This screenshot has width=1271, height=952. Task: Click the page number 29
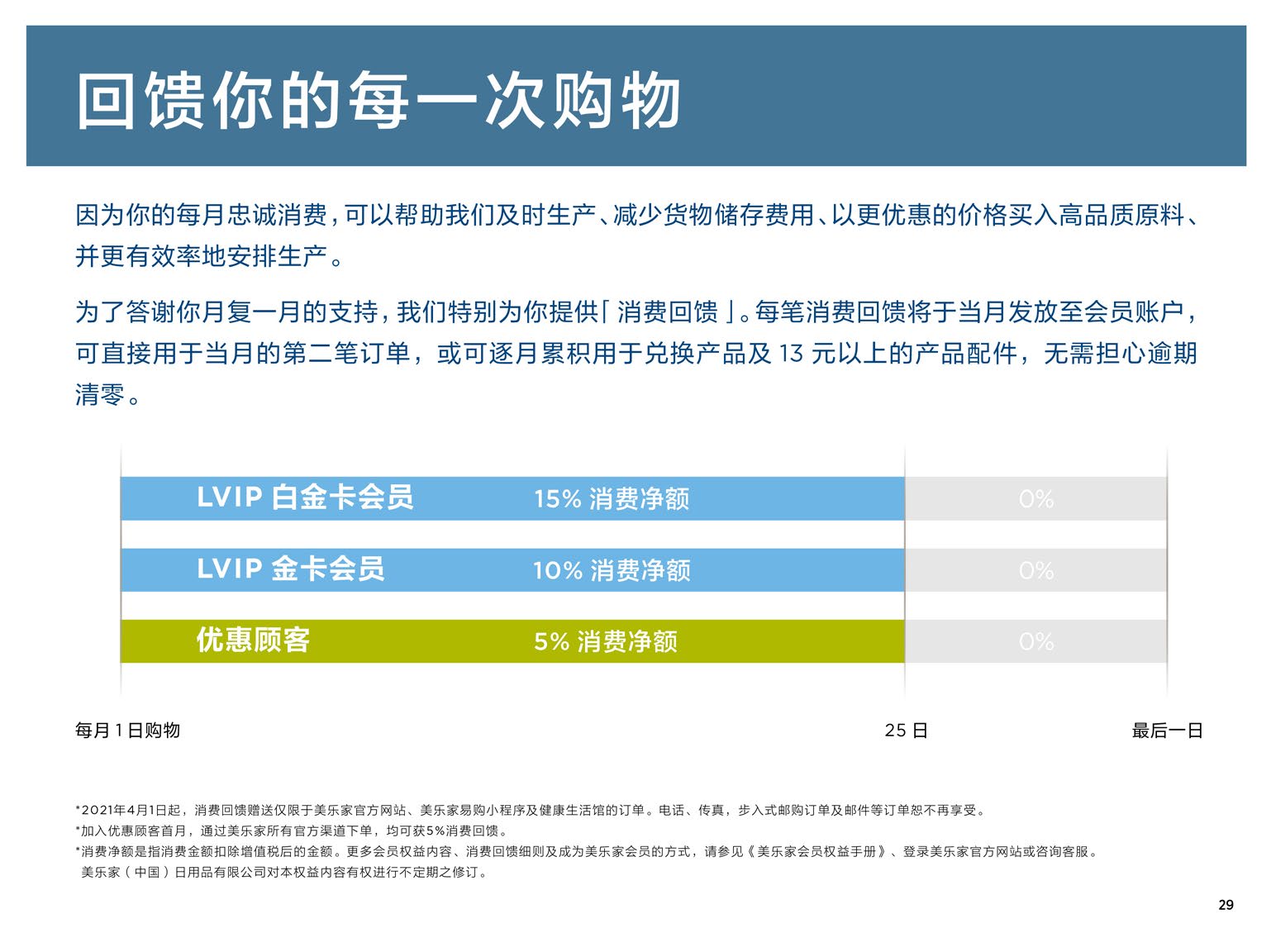click(x=1226, y=906)
